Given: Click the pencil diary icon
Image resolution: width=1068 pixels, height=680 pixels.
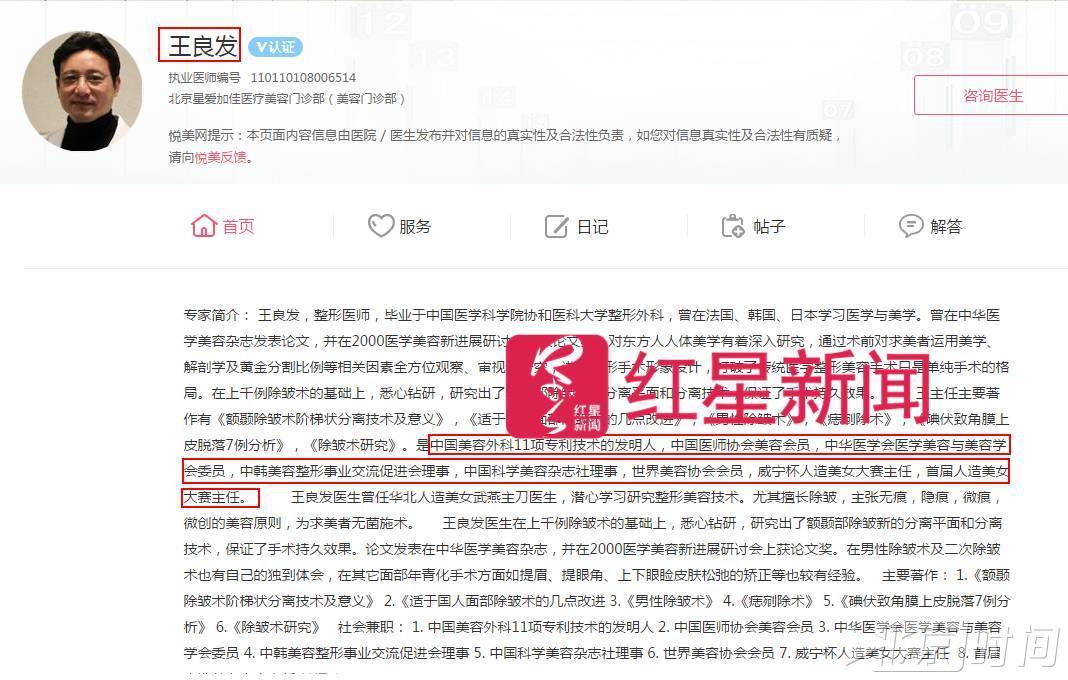Looking at the screenshot, I should click(x=556, y=226).
